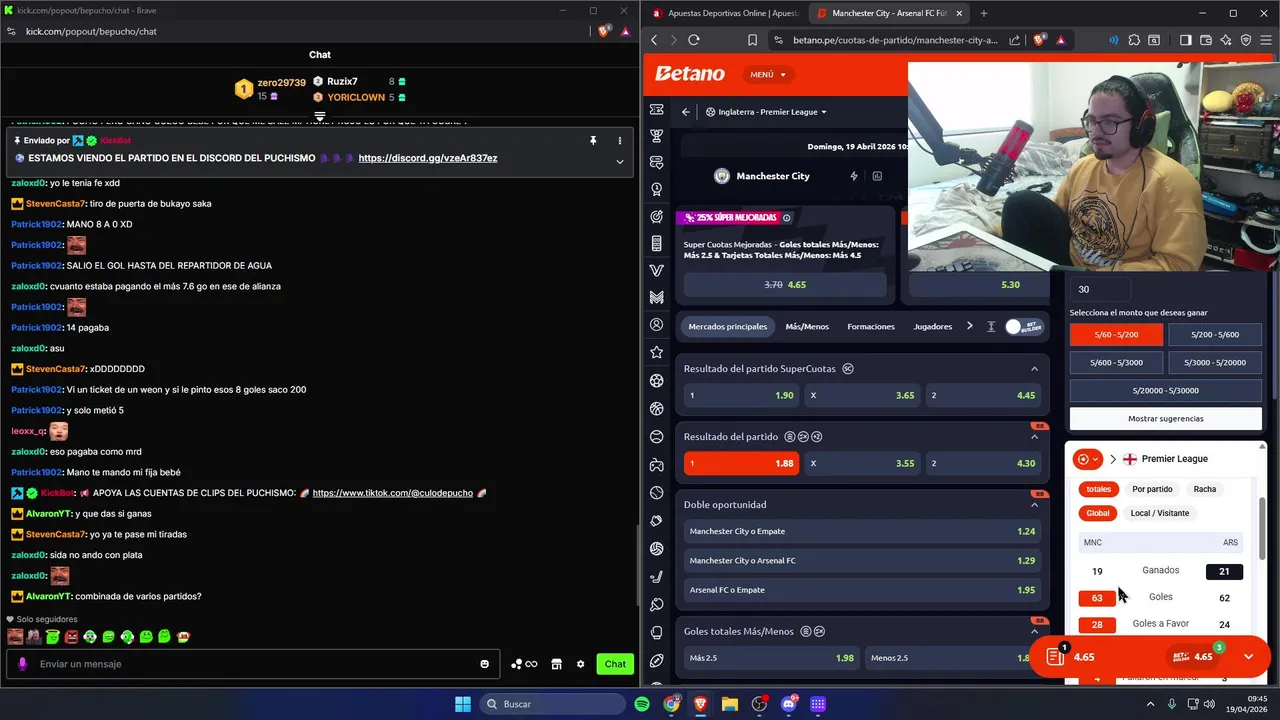Screen dimensions: 1280x720
Task: Choose Arsenal FC o Empate at 1.95
Action: [862, 589]
